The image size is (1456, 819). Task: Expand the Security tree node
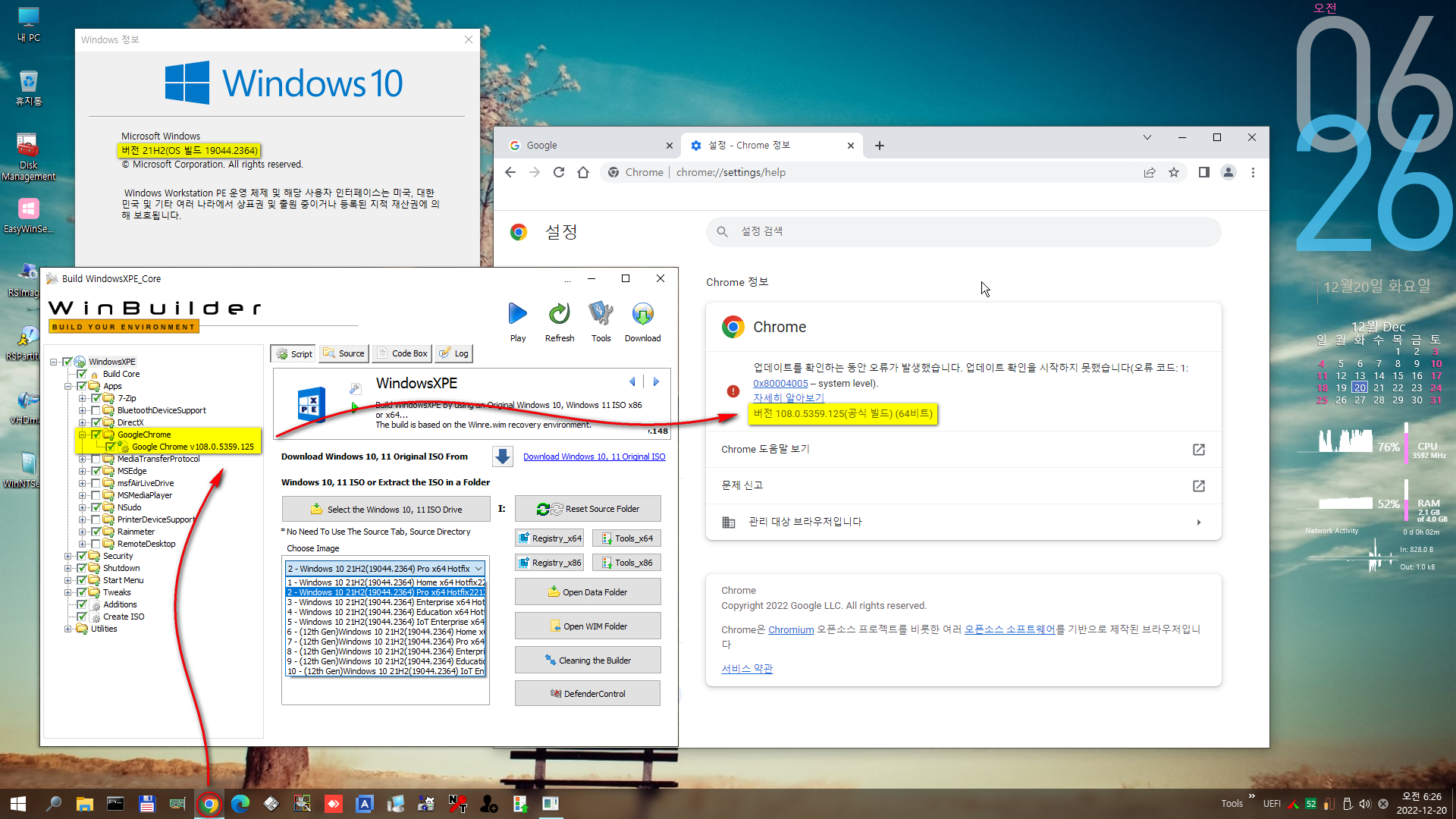[67, 556]
